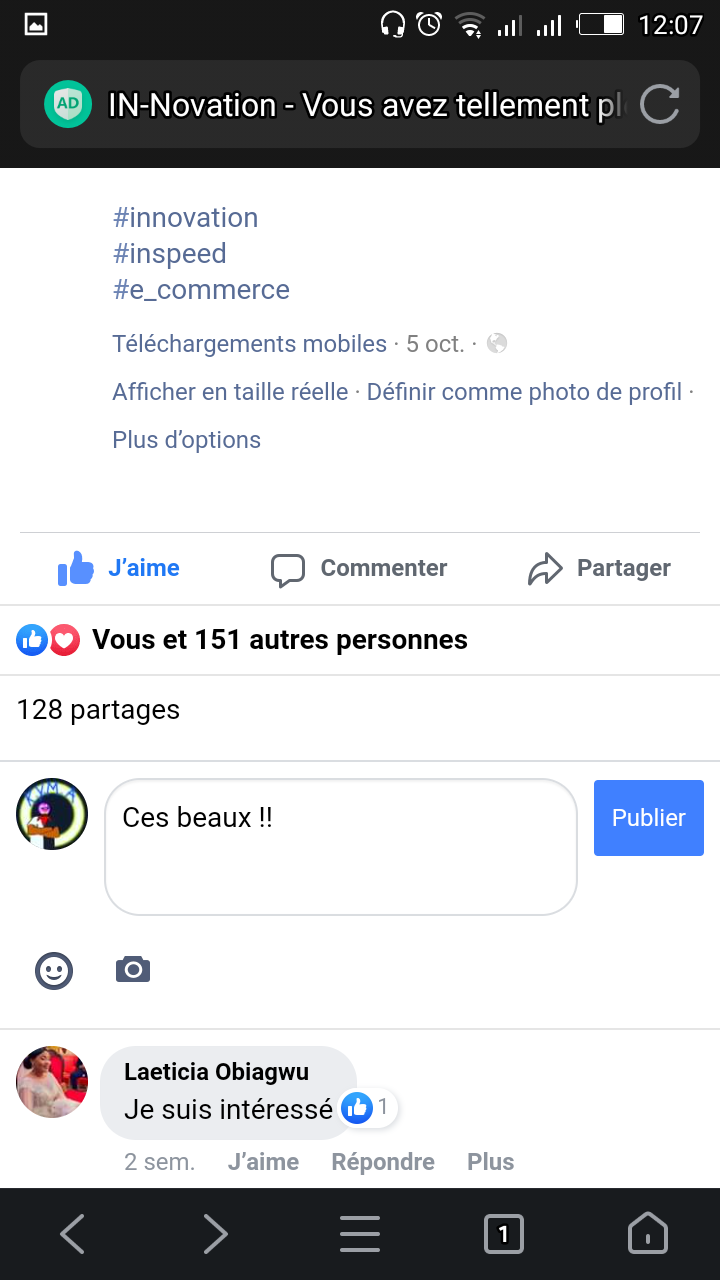This screenshot has height=1280, width=720.
Task: Go to browser home page
Action: coord(647,1234)
